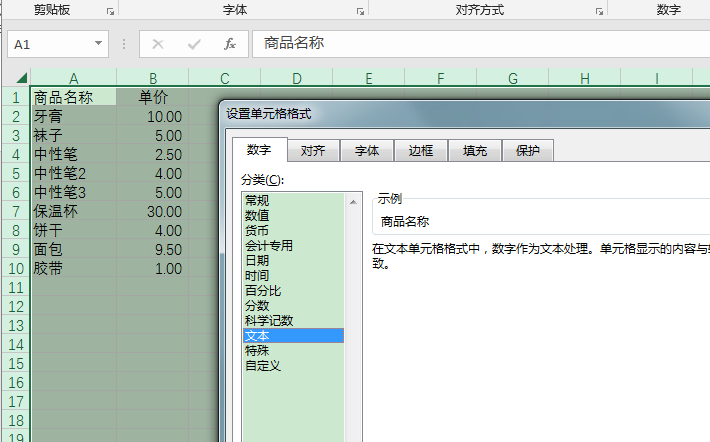
Task: Select the column B header
Action: 152,78
